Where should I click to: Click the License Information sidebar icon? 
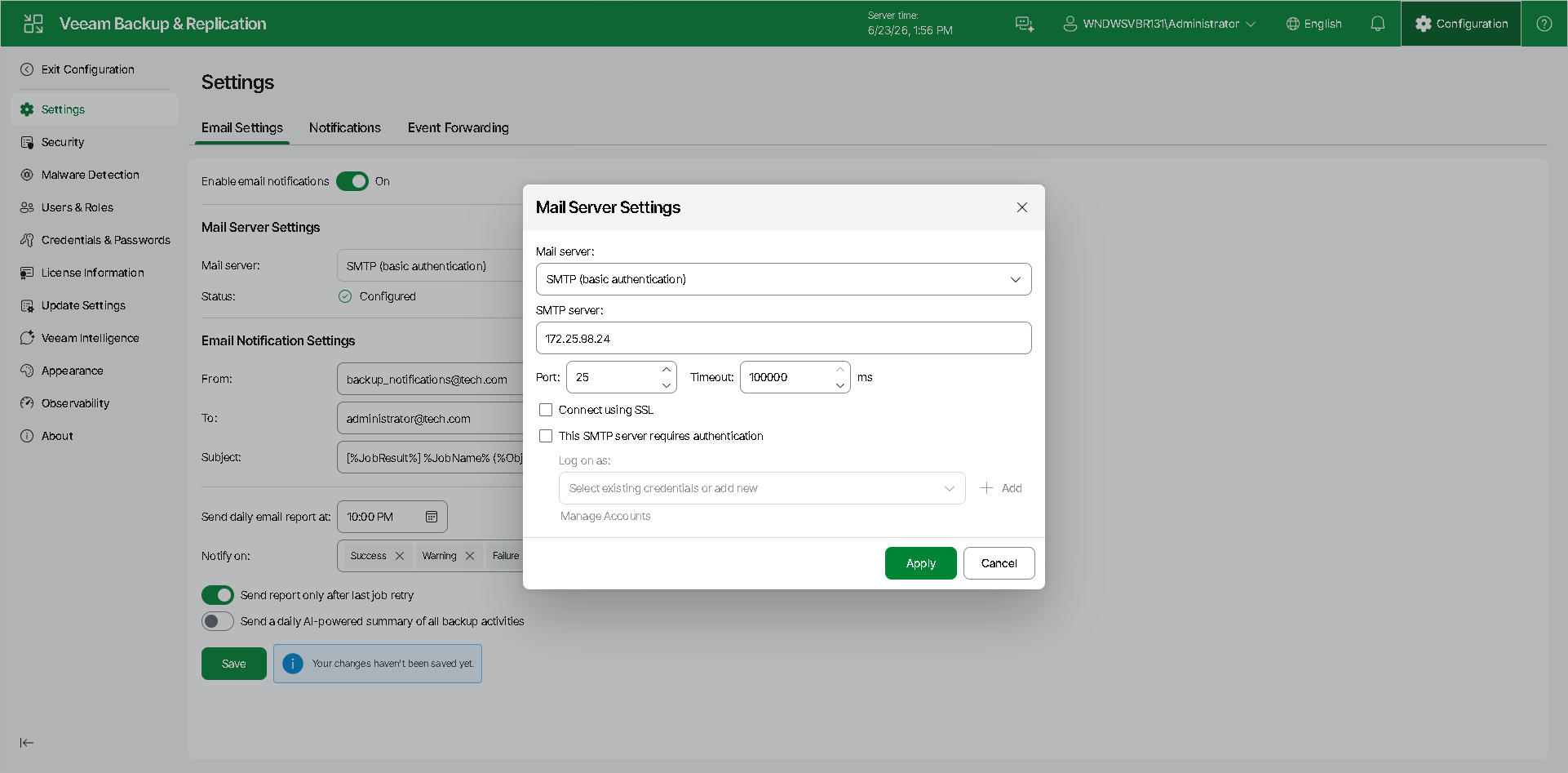click(27, 273)
